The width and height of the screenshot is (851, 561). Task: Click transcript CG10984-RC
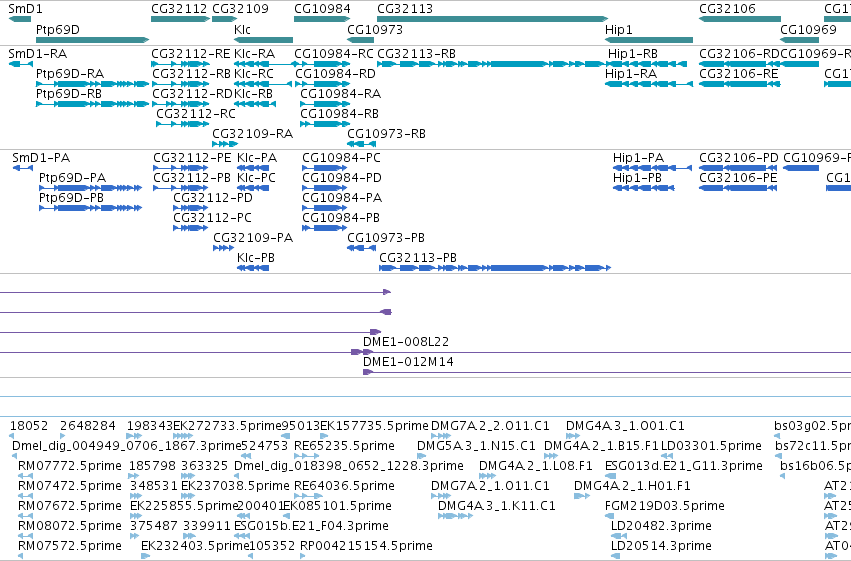coord(334,54)
